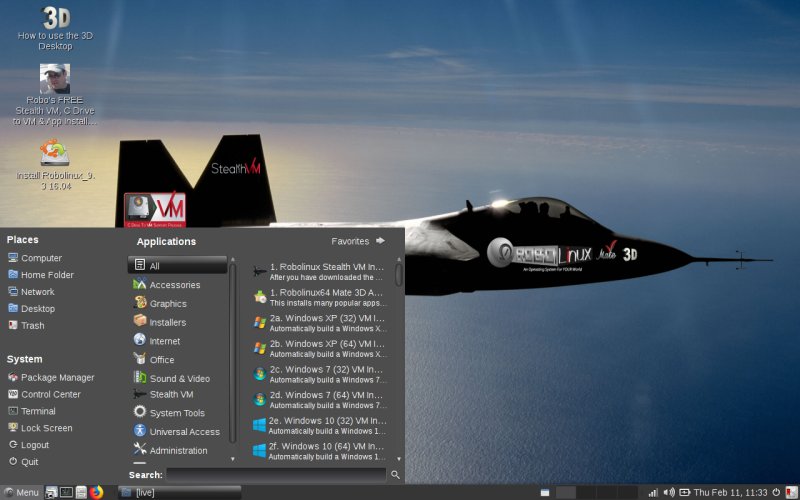This screenshot has width=800, height=500.
Task: Open the network signal tray icon
Action: 653,492
